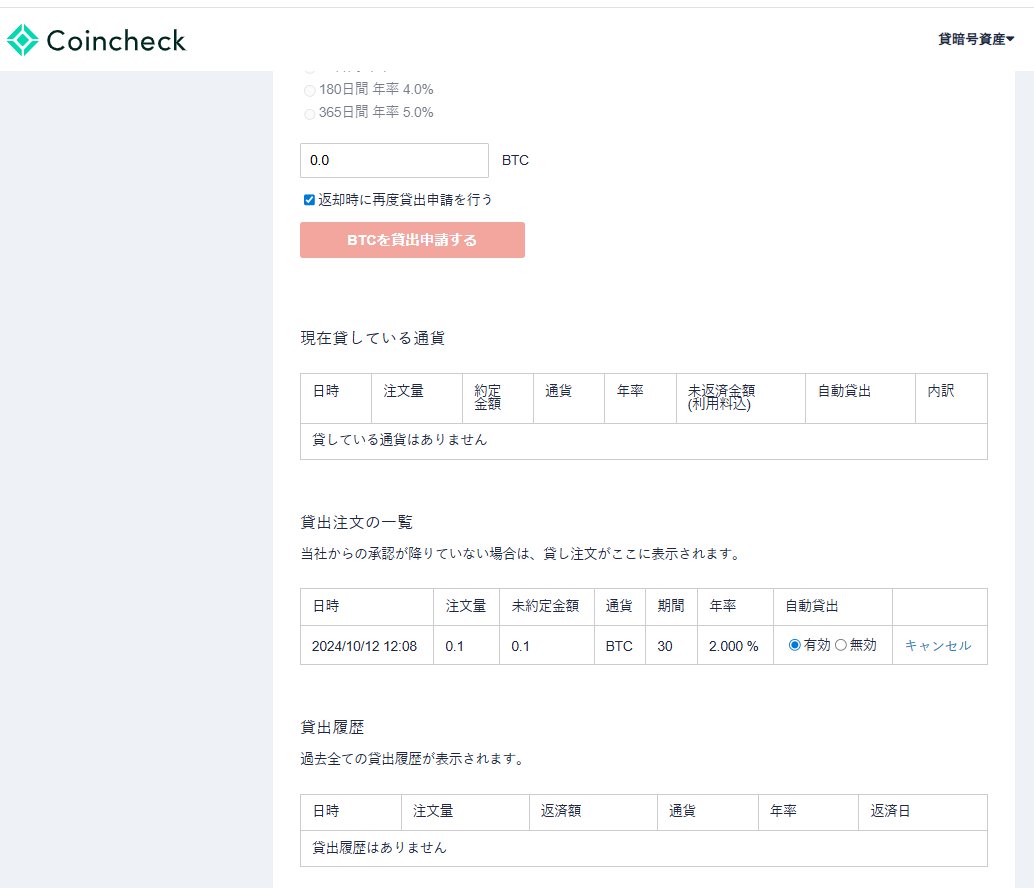
Task: Focus the BTC amount input field
Action: [x=394, y=160]
